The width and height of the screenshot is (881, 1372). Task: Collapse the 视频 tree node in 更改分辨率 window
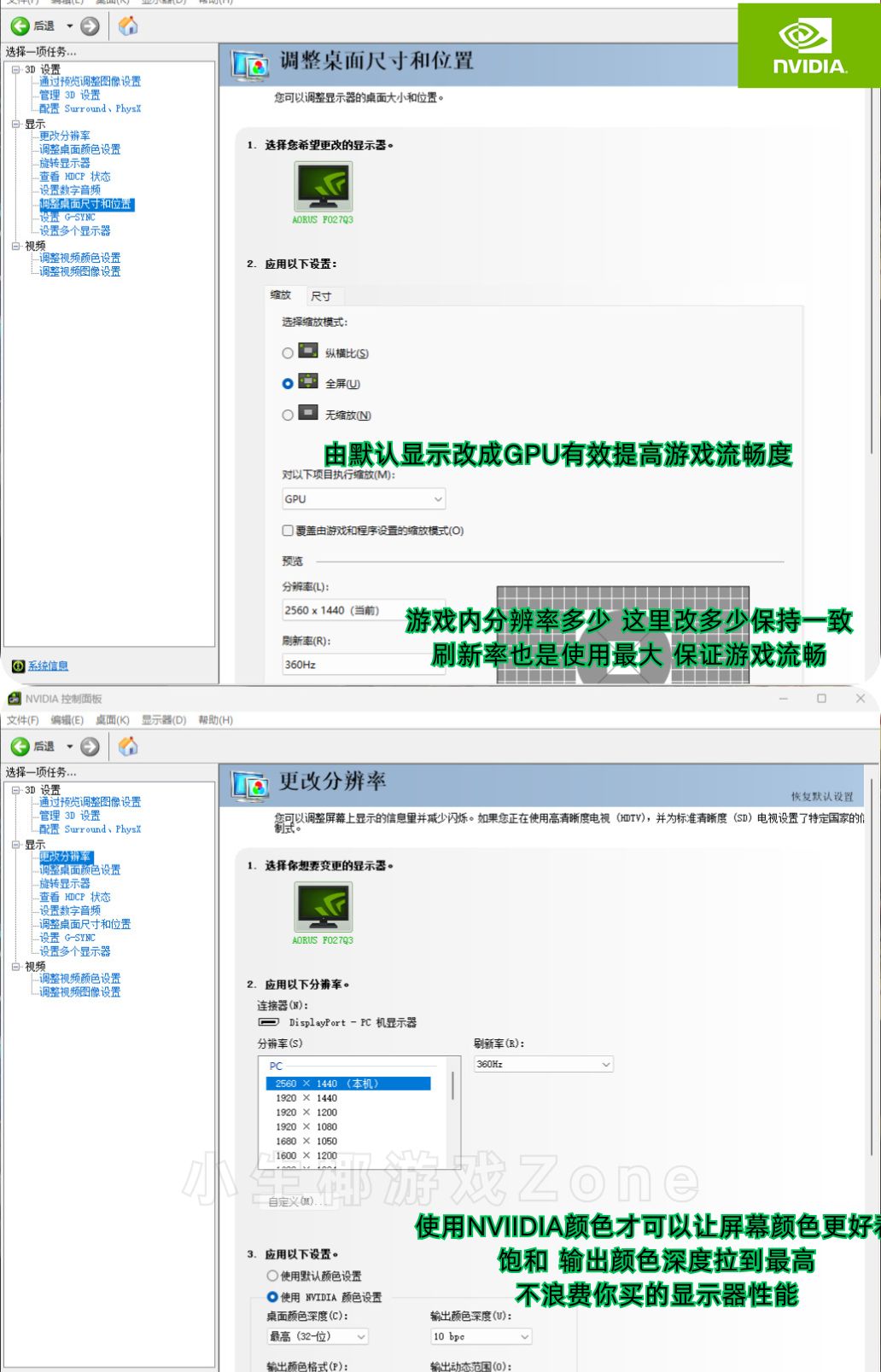[x=15, y=966]
